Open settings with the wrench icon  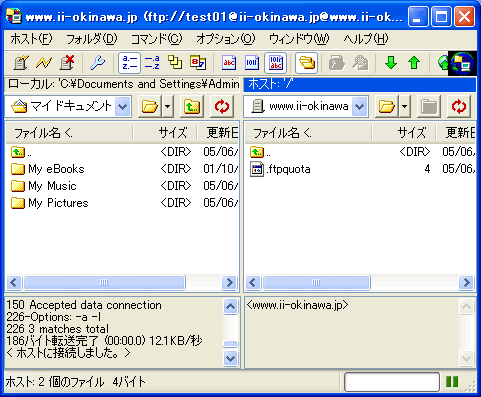98,63
